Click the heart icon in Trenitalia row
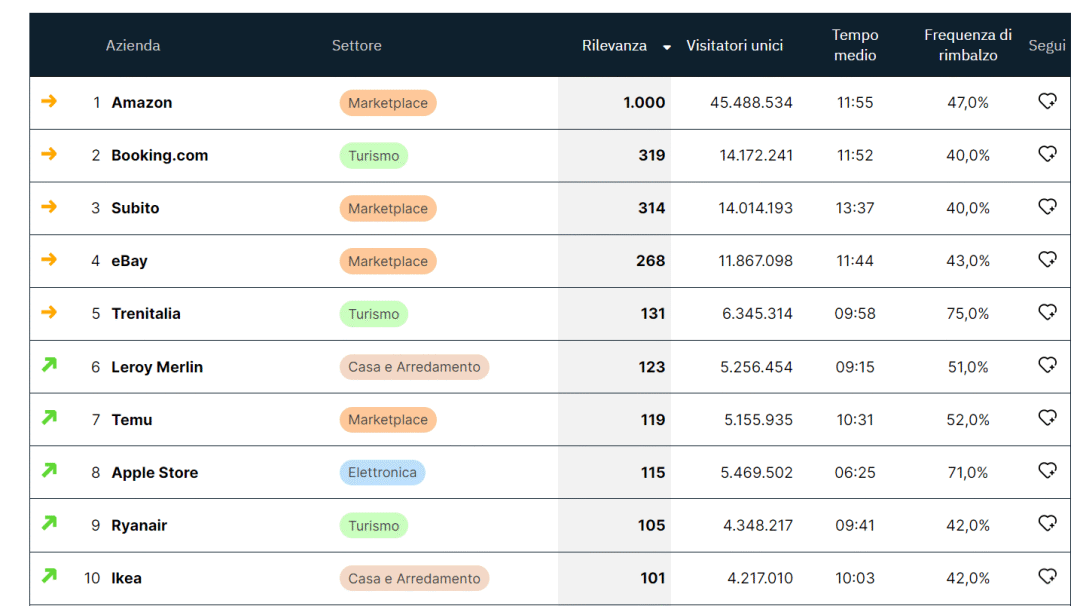The height and width of the screenshot is (606, 1080). click(1047, 313)
